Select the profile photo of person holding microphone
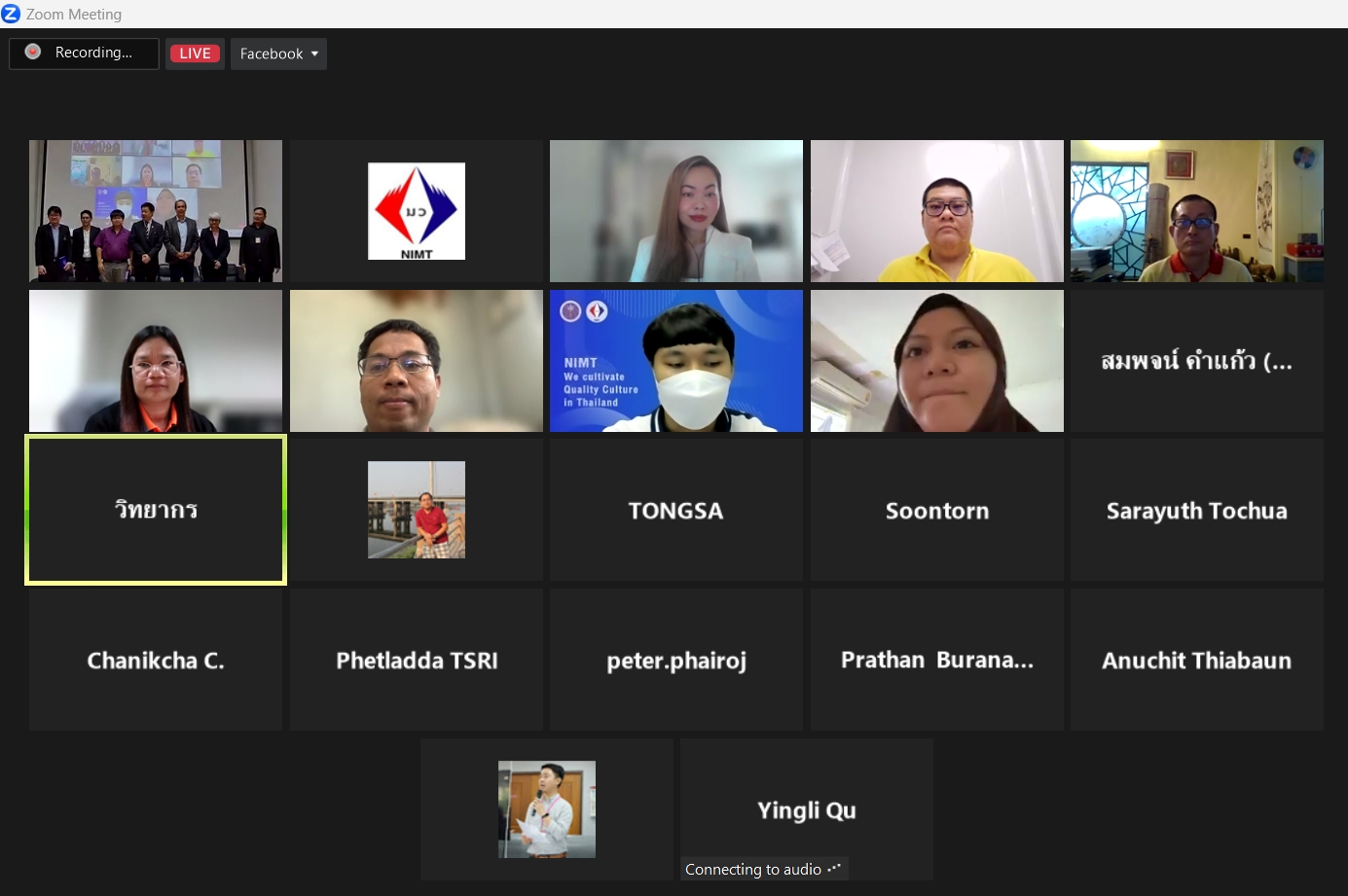1348x896 pixels. tap(547, 809)
